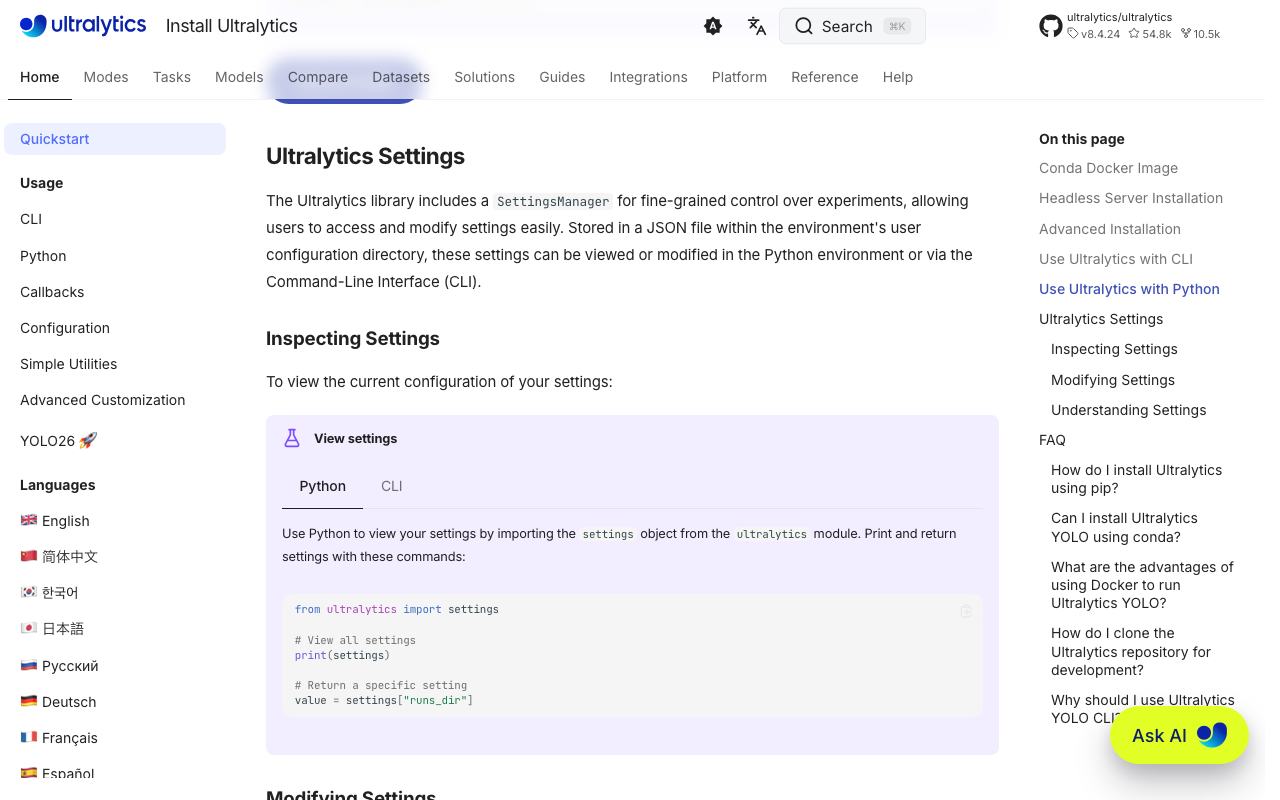Click the 简体中文 flag icon

click(x=29, y=556)
